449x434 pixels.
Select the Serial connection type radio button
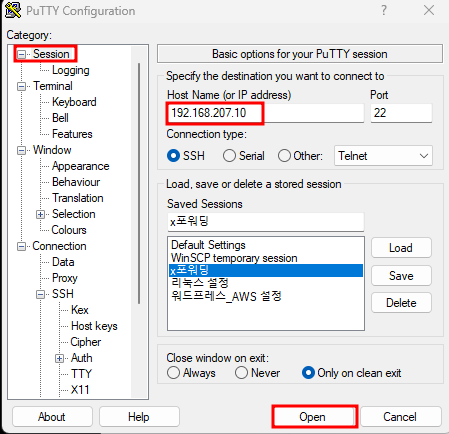(x=229, y=156)
